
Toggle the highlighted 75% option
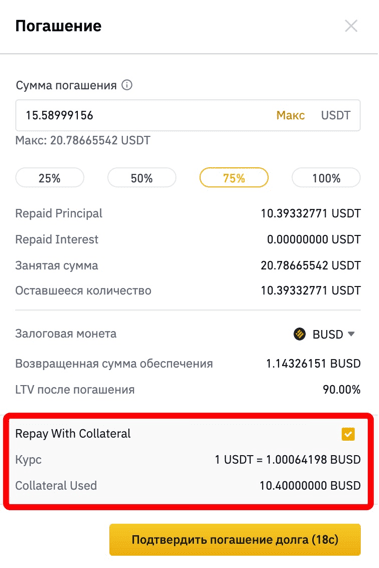234,178
